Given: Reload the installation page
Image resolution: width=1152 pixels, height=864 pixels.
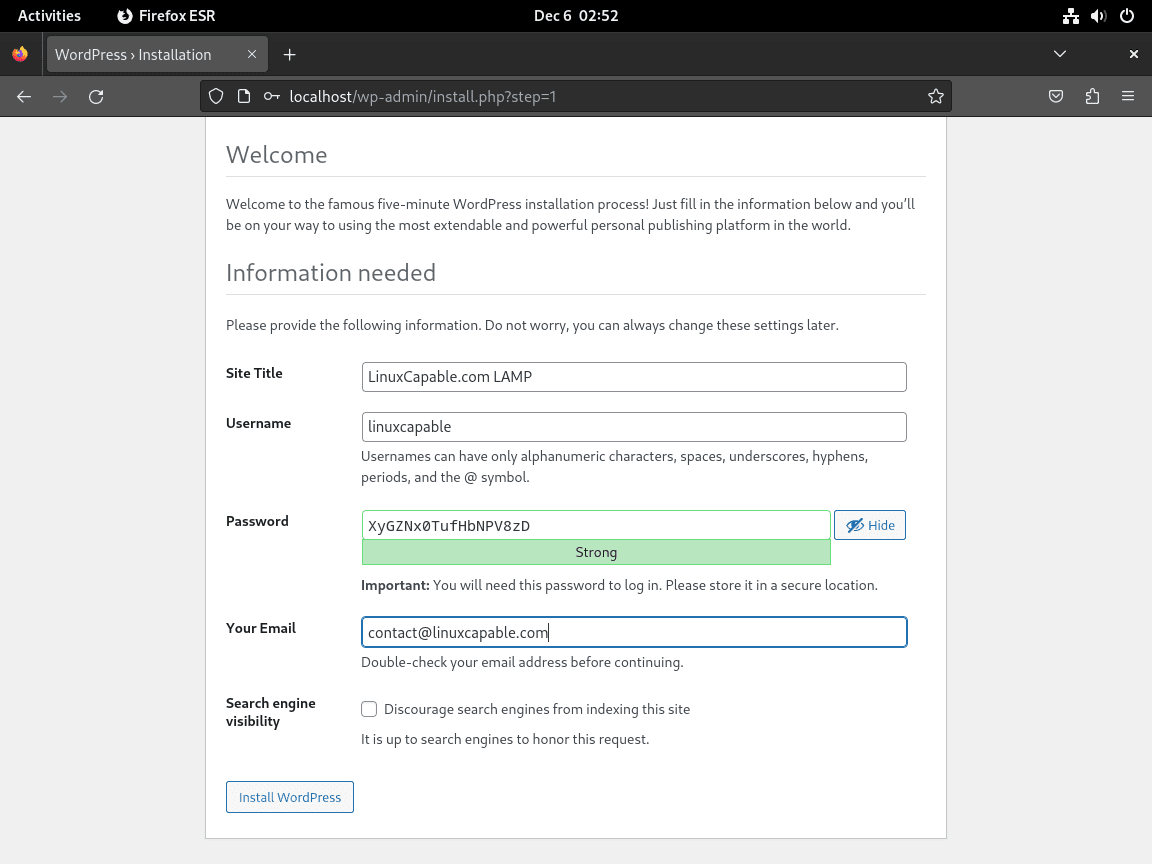Looking at the screenshot, I should [x=96, y=96].
